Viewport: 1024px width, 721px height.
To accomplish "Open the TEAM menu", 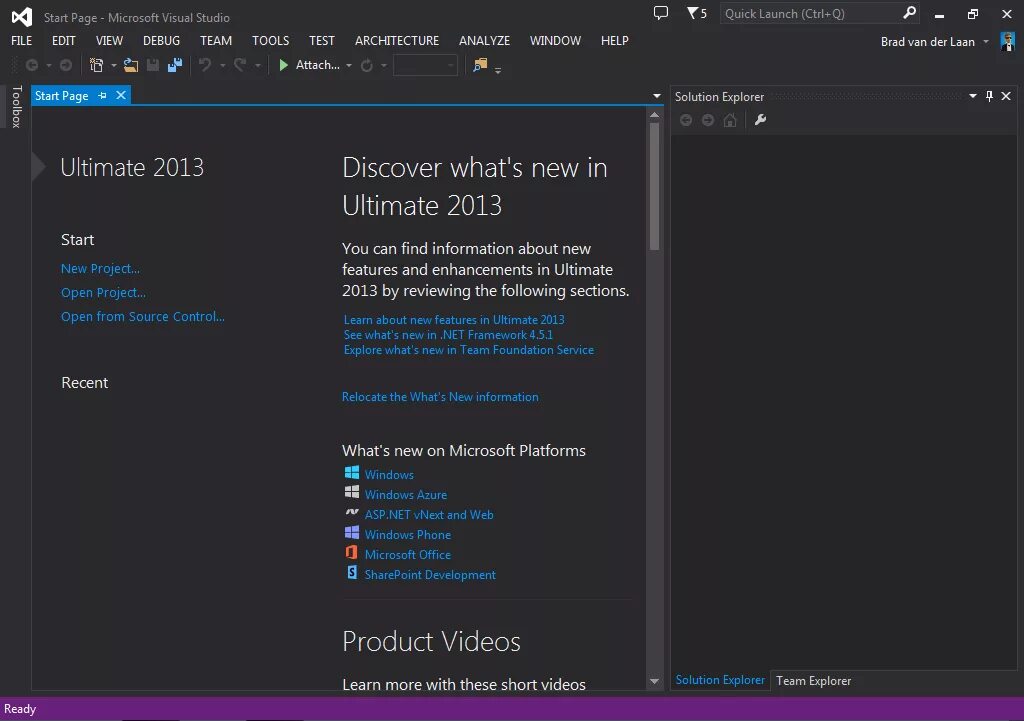I will (x=216, y=40).
